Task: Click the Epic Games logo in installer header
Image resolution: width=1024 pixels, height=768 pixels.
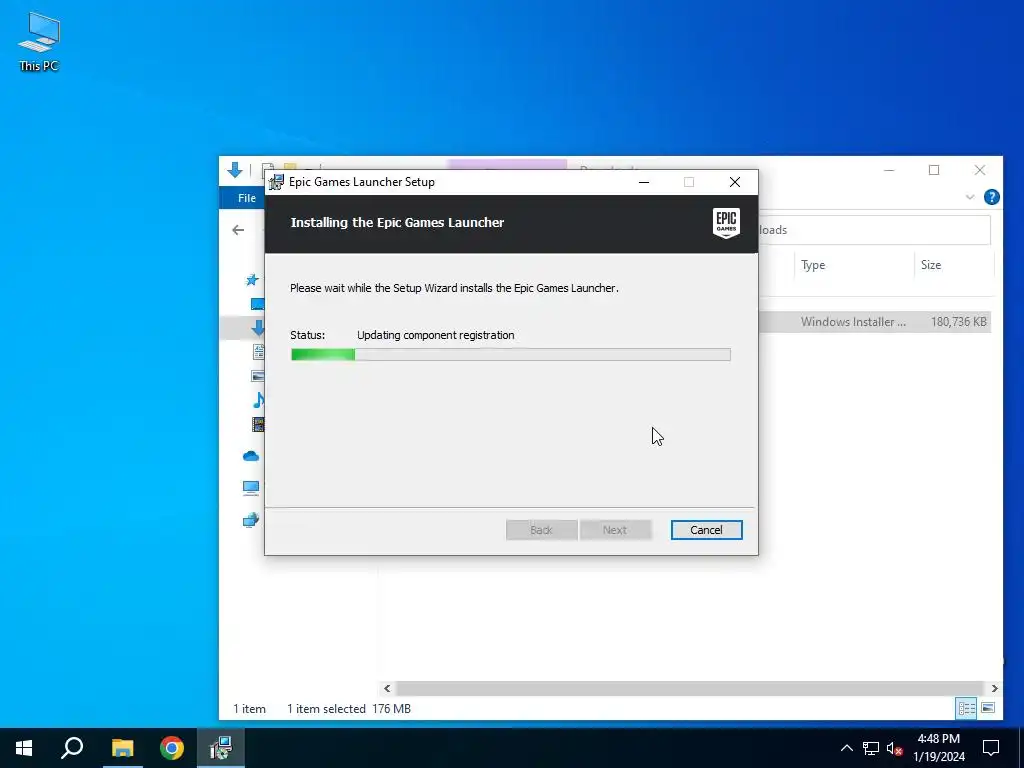Action: pyautogui.click(x=726, y=223)
